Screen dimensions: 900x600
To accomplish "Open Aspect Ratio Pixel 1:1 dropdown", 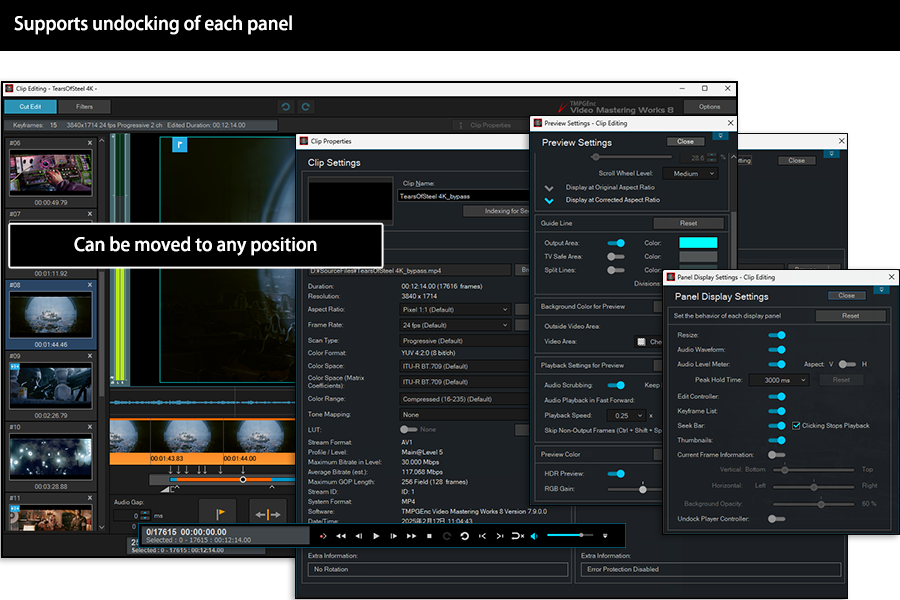I will point(455,309).
